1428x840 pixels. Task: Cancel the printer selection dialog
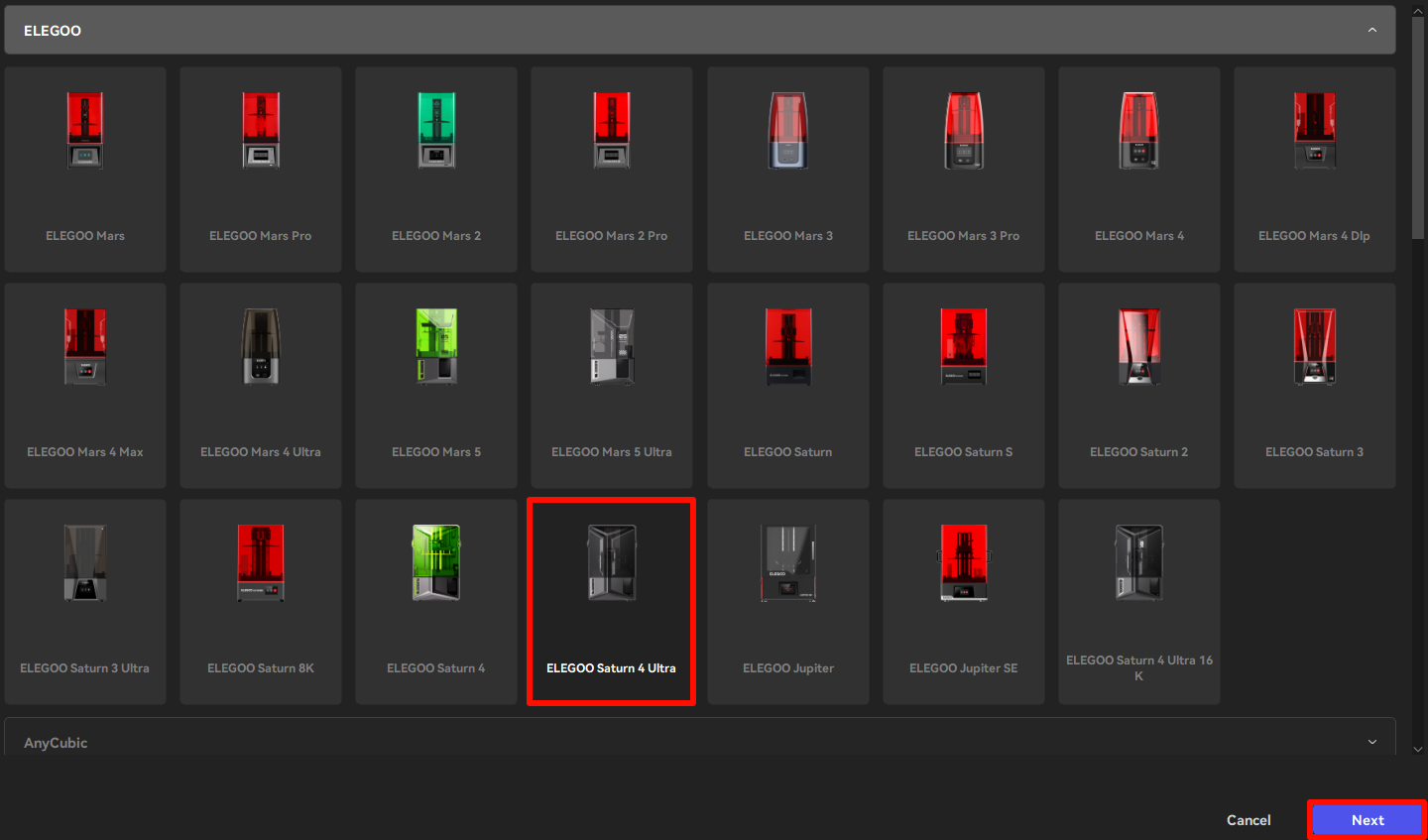(1249, 820)
